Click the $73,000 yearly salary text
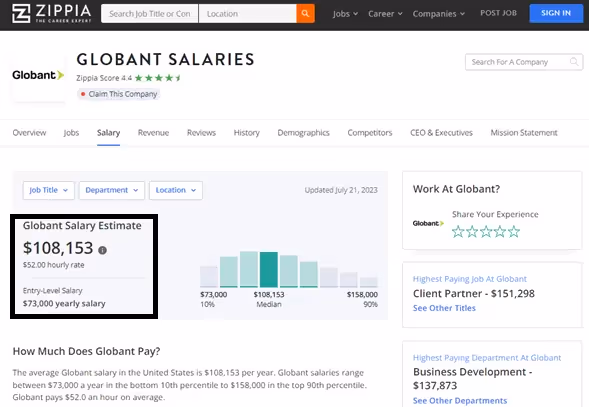This screenshot has width=589, height=407. tap(64, 303)
